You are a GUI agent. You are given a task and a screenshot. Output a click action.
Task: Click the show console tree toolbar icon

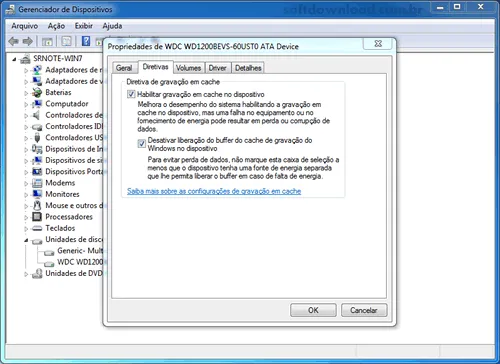click(x=47, y=42)
